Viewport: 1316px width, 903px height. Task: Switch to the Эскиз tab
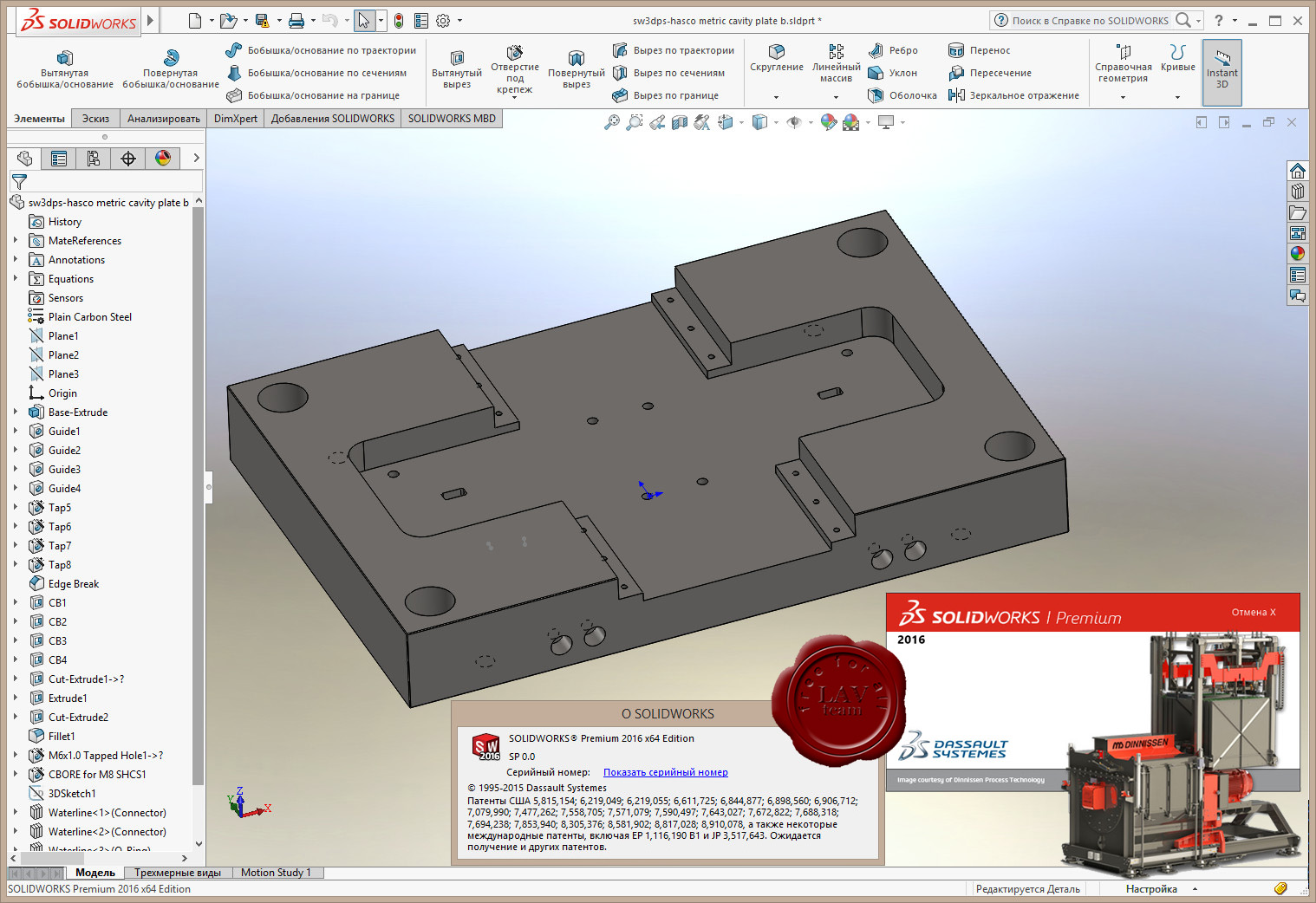click(x=95, y=119)
